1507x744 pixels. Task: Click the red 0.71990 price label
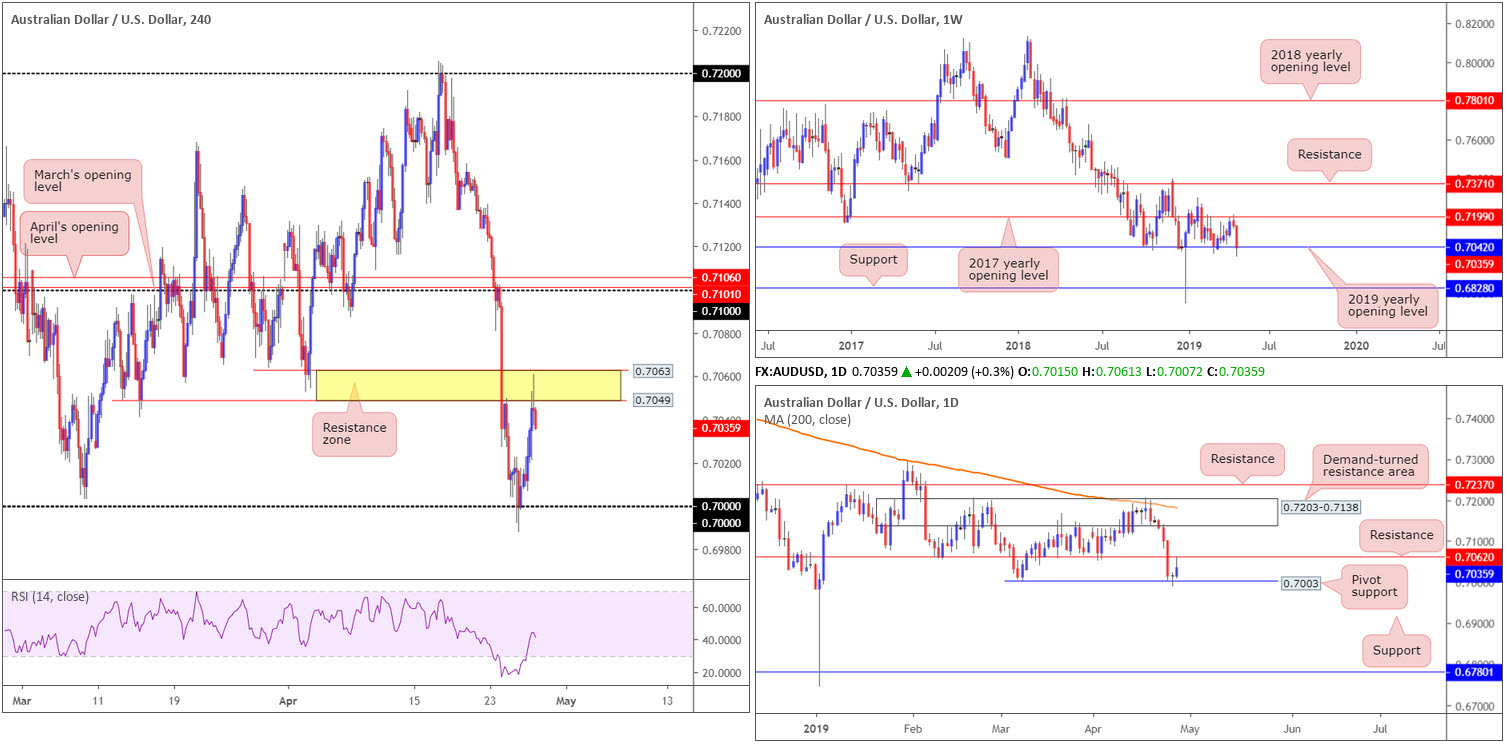[x=1473, y=217]
